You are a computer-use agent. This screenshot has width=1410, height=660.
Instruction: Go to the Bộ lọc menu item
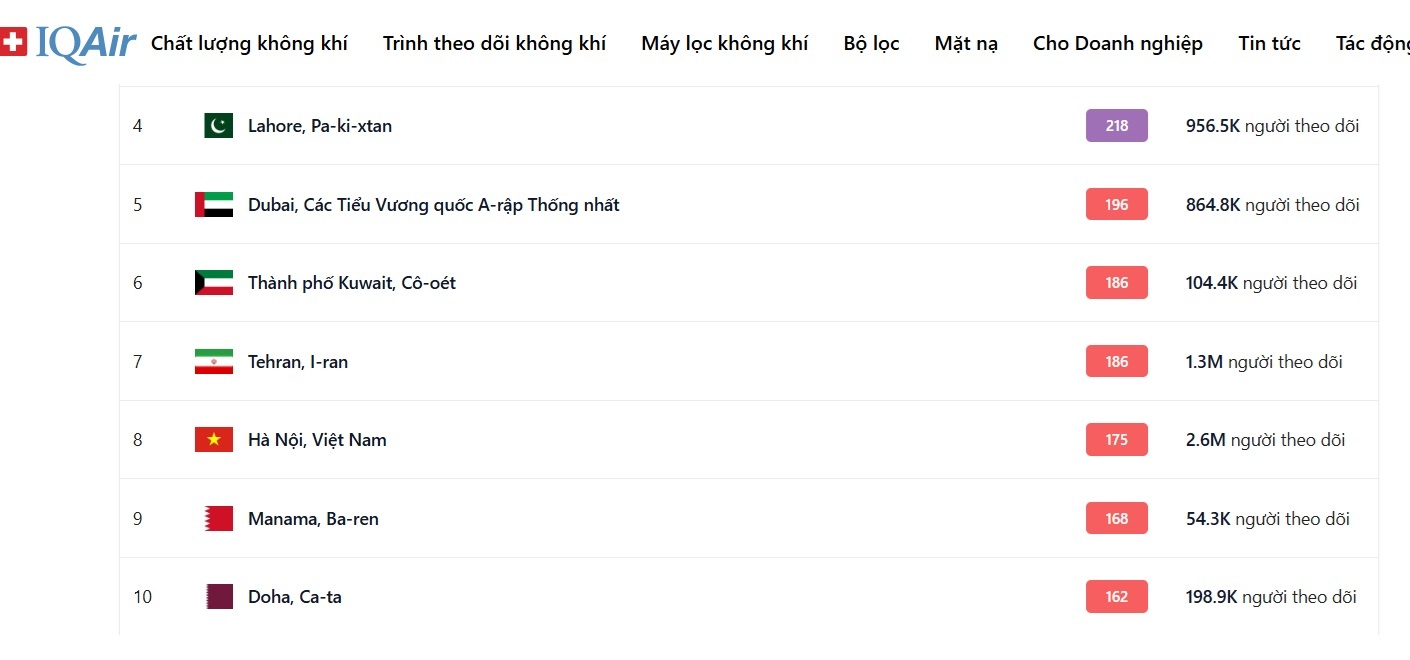click(x=871, y=43)
